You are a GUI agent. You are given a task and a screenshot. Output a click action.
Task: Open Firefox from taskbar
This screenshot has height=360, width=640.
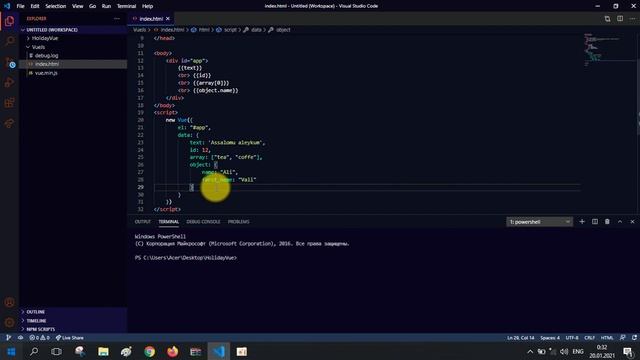coord(173,351)
